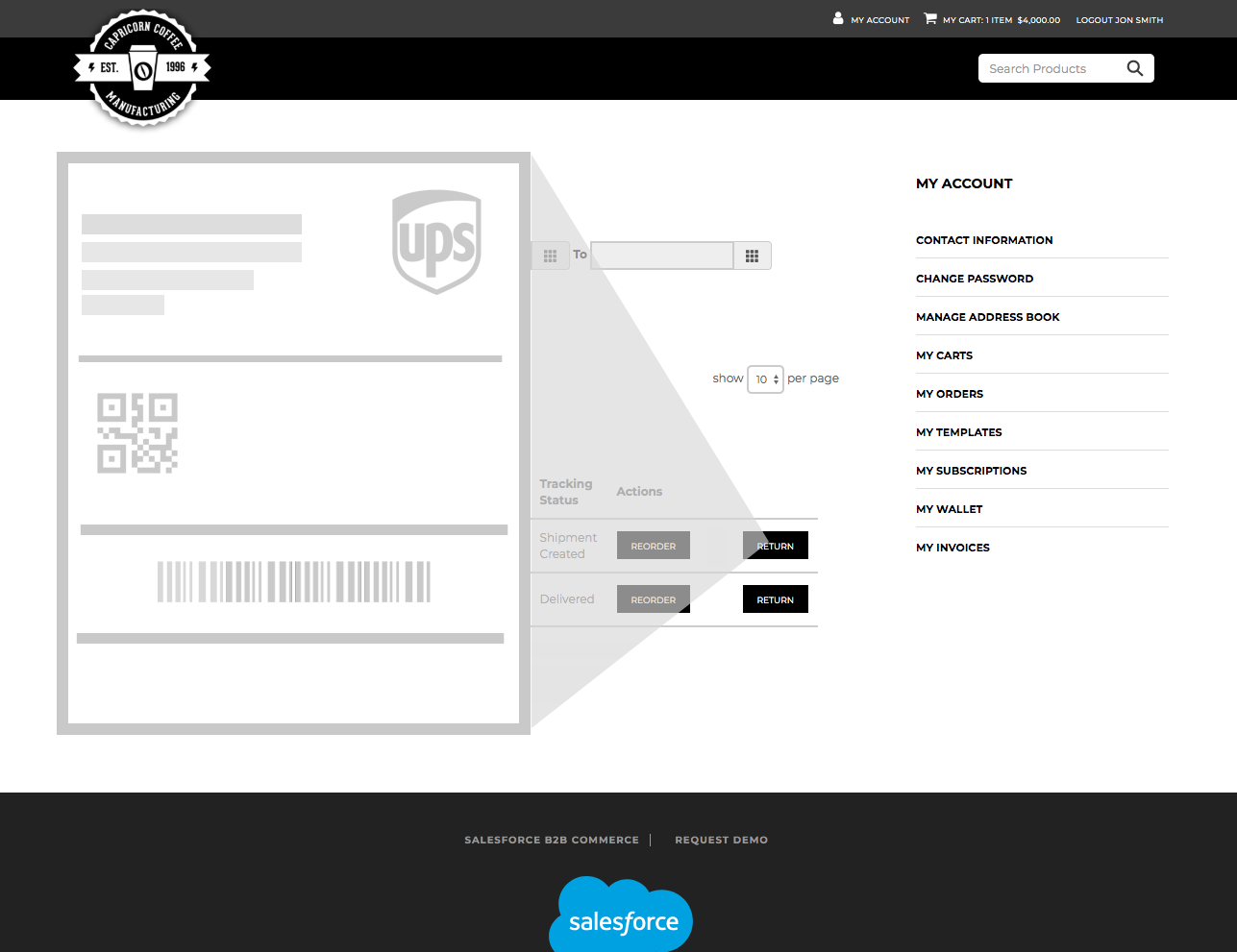
Task: Open Request Demo footer link
Action: 722,840
